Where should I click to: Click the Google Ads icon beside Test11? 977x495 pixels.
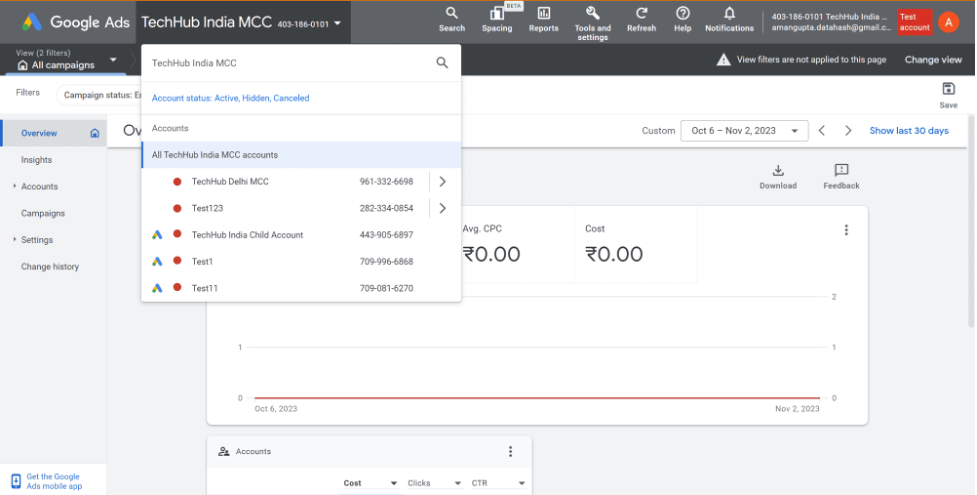point(157,288)
